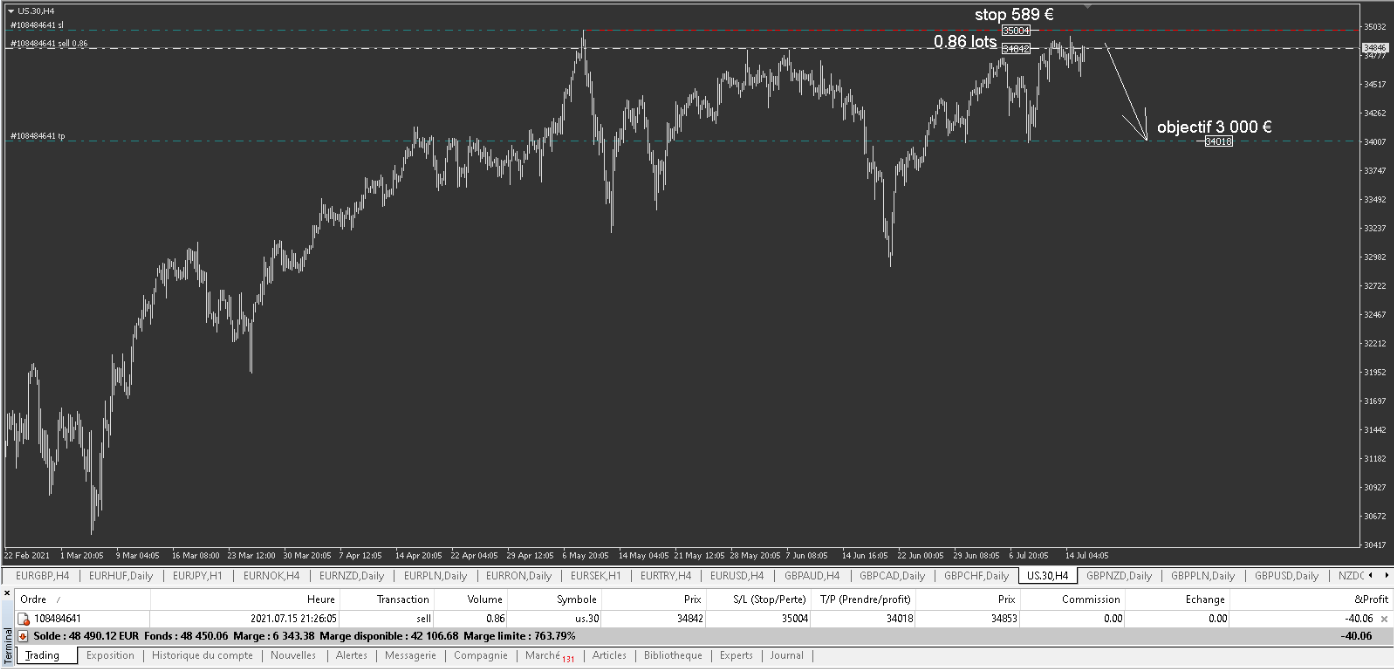Click the active US.30,H4 chart tab
This screenshot has height=669, width=1394.
click(x=1047, y=576)
